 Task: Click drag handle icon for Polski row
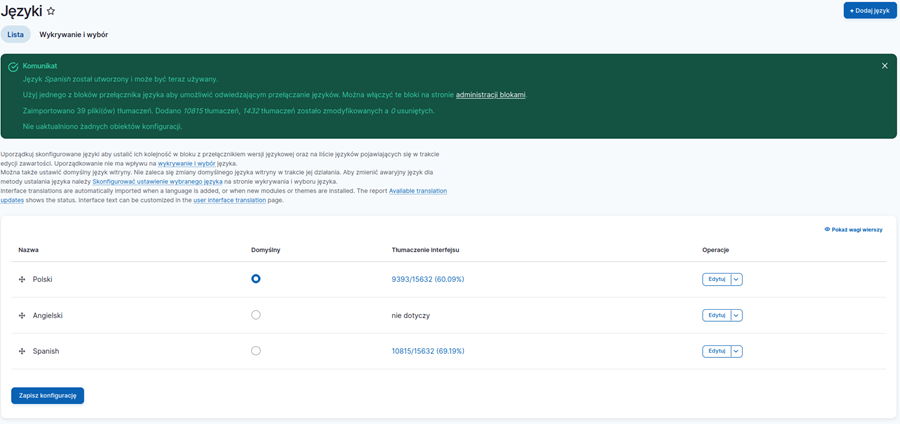pyautogui.click(x=22, y=280)
